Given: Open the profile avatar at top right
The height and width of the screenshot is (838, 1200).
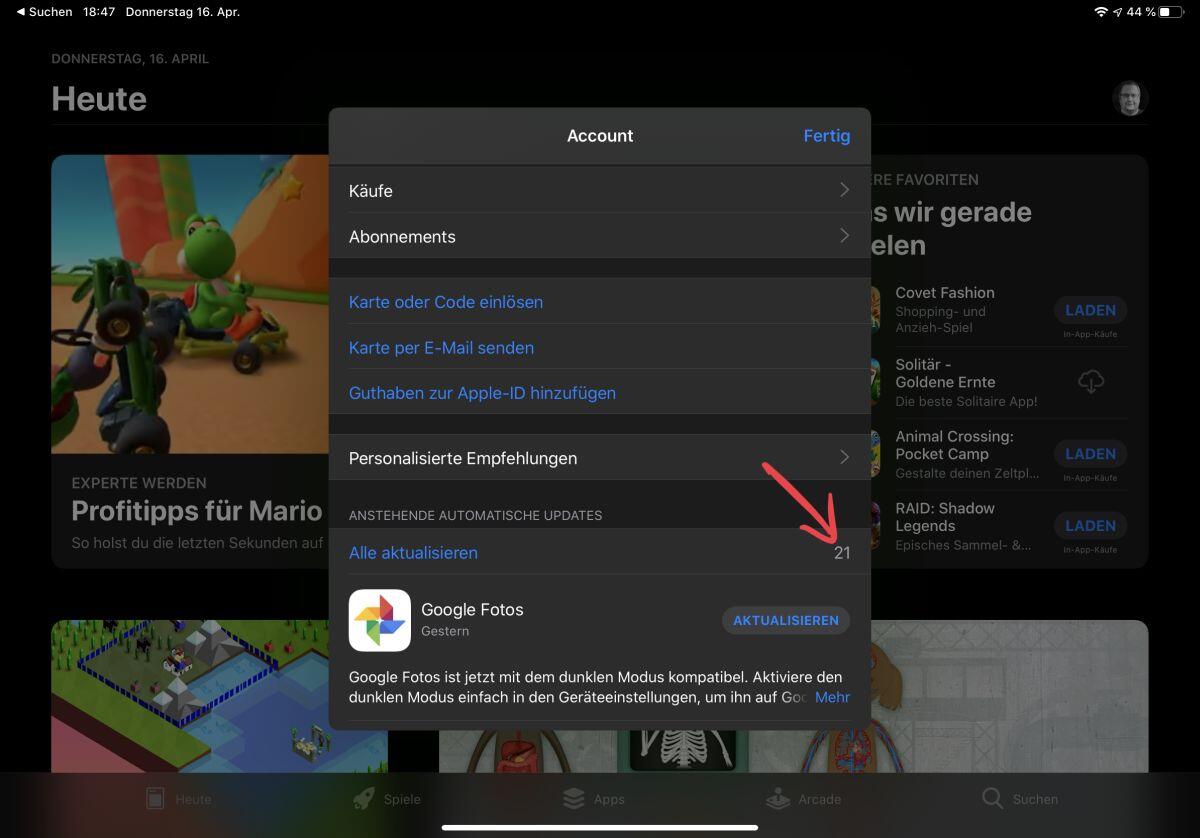Looking at the screenshot, I should coord(1130,99).
